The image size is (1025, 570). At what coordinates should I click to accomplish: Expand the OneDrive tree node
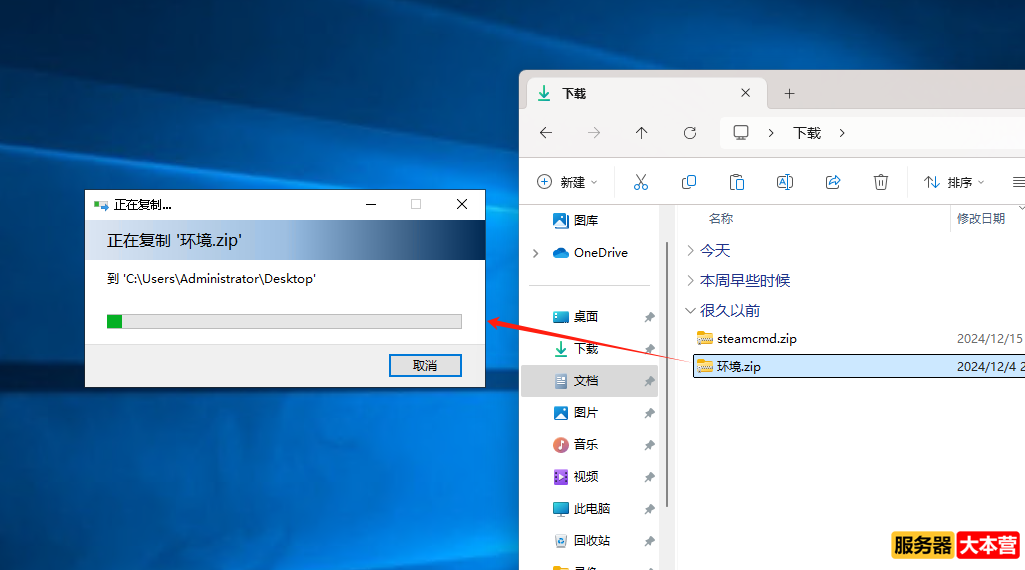[x=535, y=253]
